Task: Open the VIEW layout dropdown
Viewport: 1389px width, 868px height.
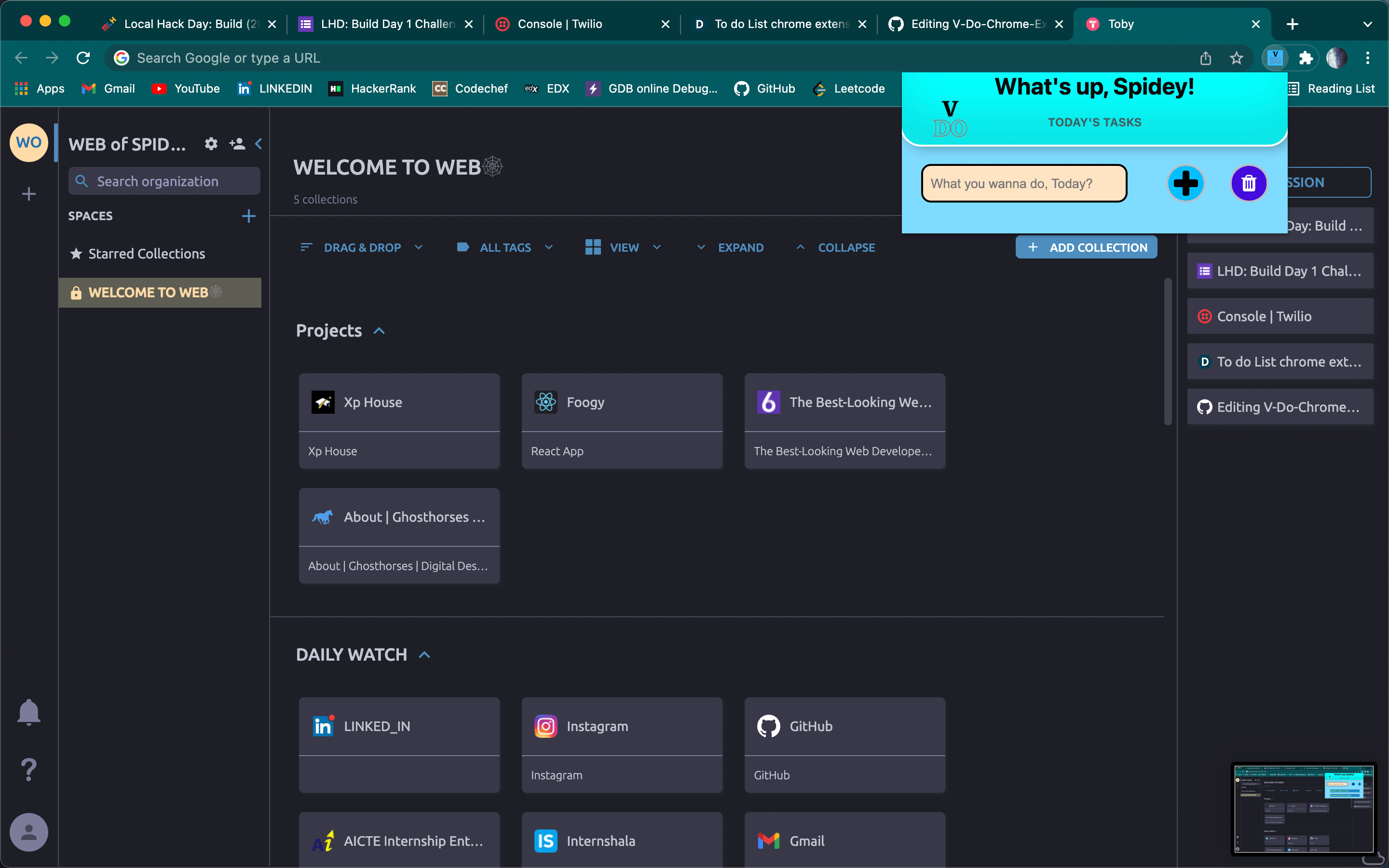Action: tap(623, 247)
